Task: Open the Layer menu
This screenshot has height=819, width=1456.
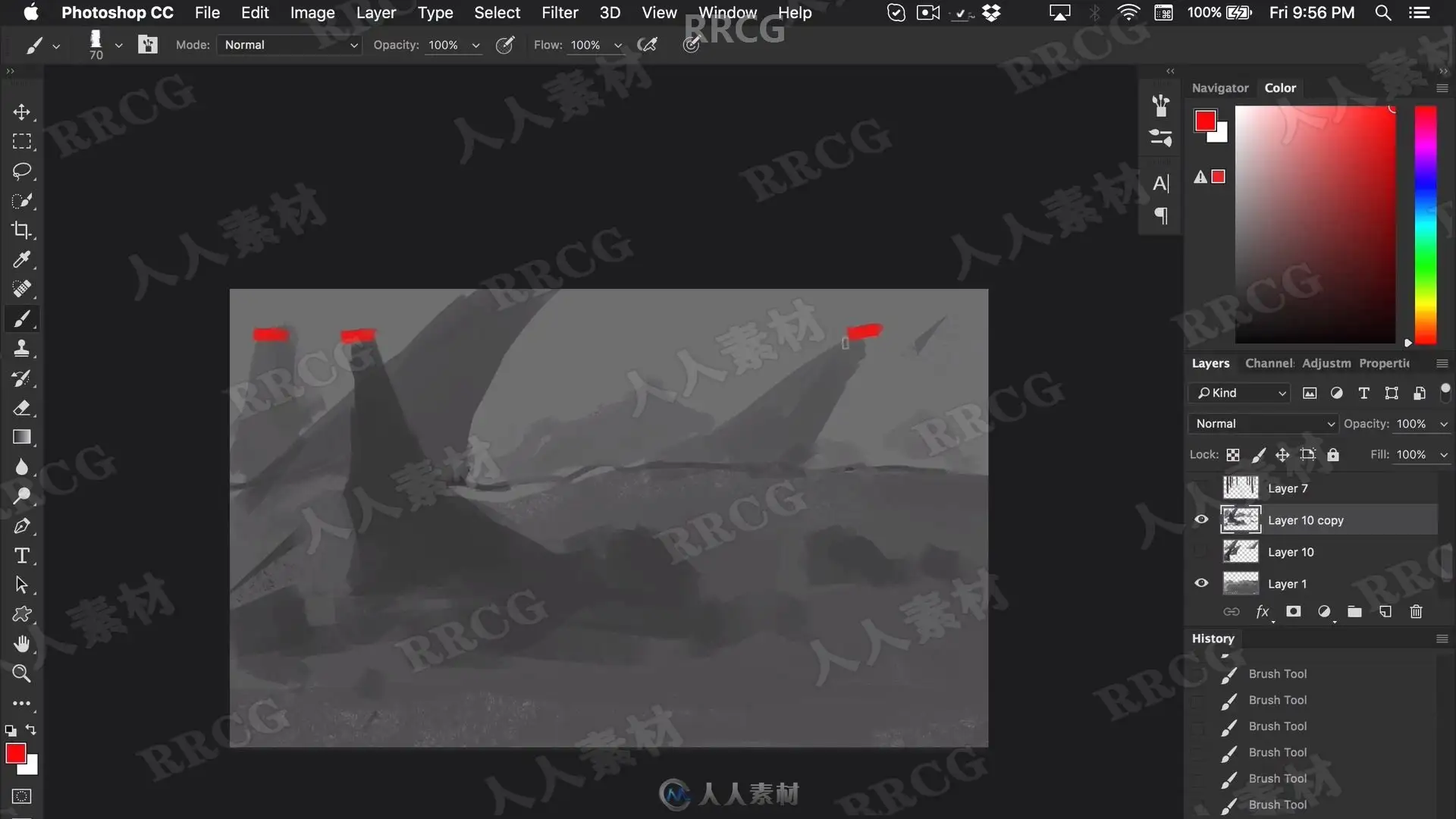Action: (376, 13)
